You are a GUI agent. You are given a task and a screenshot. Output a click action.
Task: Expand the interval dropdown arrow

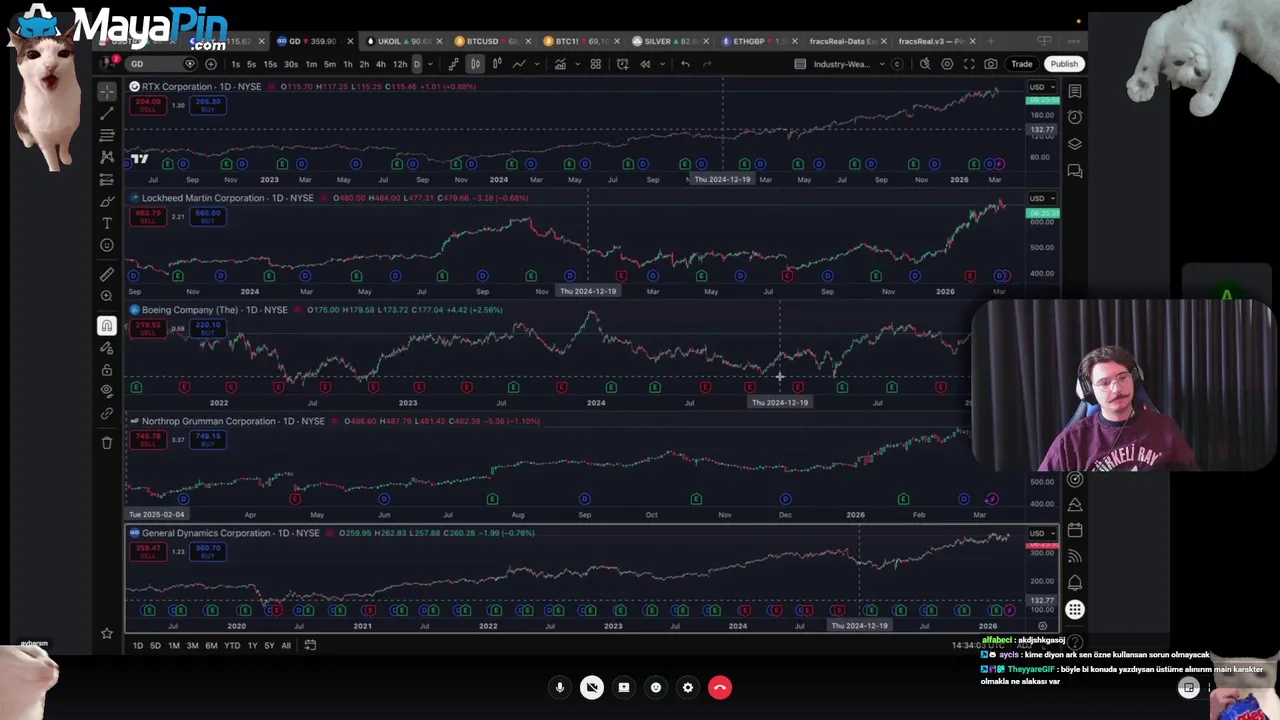(x=430, y=64)
